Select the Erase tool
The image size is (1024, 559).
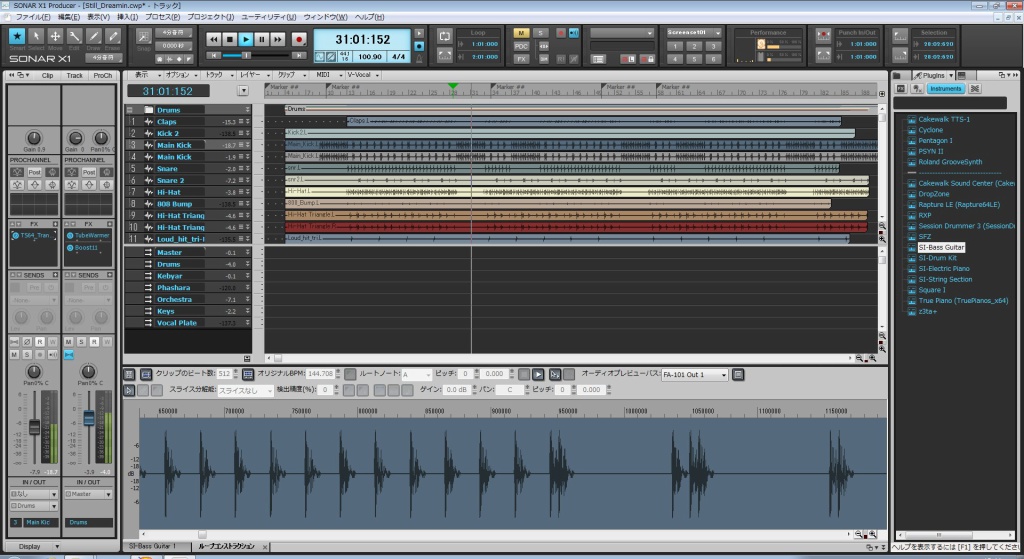tap(113, 37)
